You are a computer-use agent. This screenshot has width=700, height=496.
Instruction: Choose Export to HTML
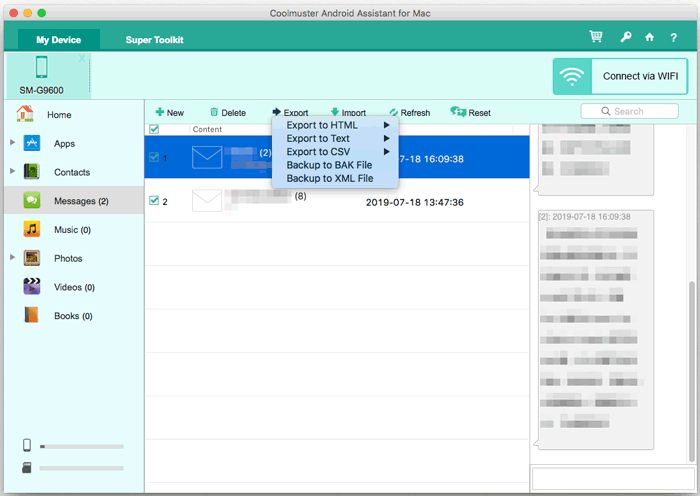[335, 125]
